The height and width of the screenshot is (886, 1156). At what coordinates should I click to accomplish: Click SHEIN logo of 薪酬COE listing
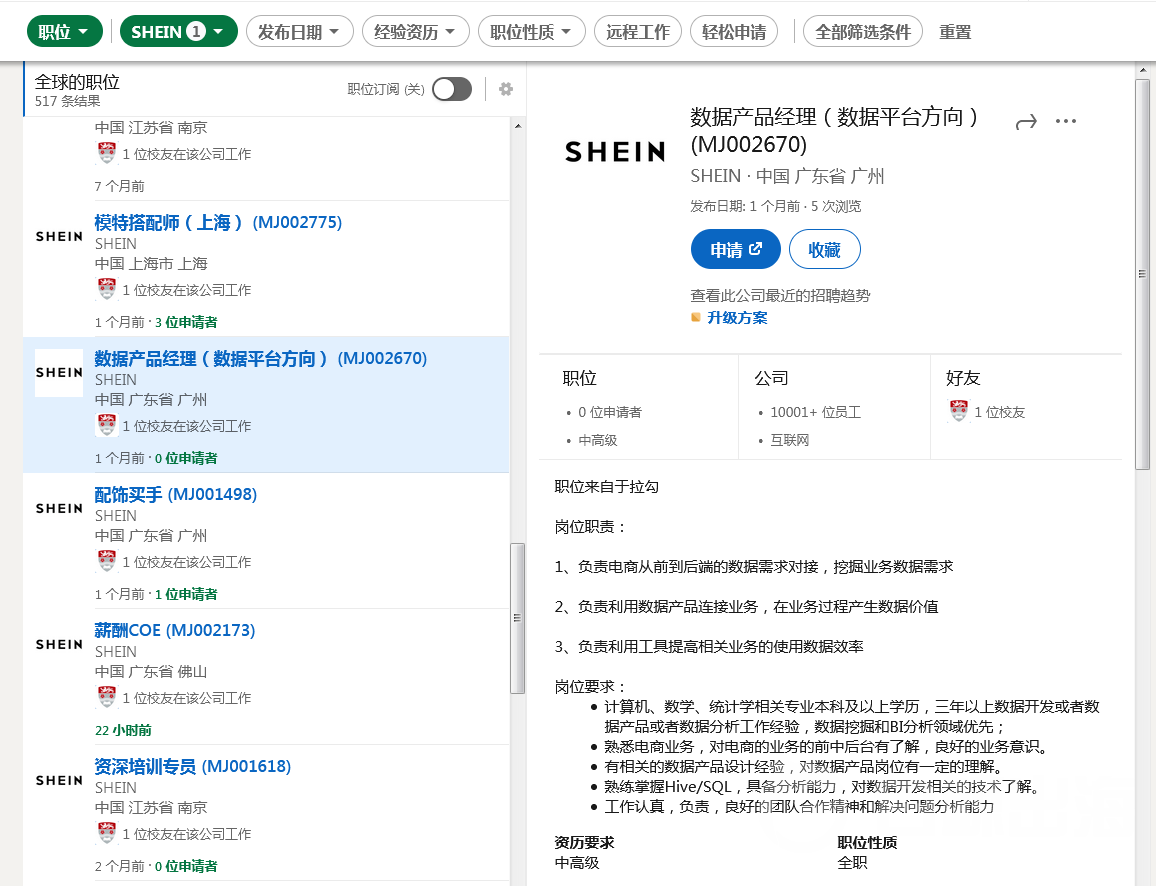[x=59, y=644]
